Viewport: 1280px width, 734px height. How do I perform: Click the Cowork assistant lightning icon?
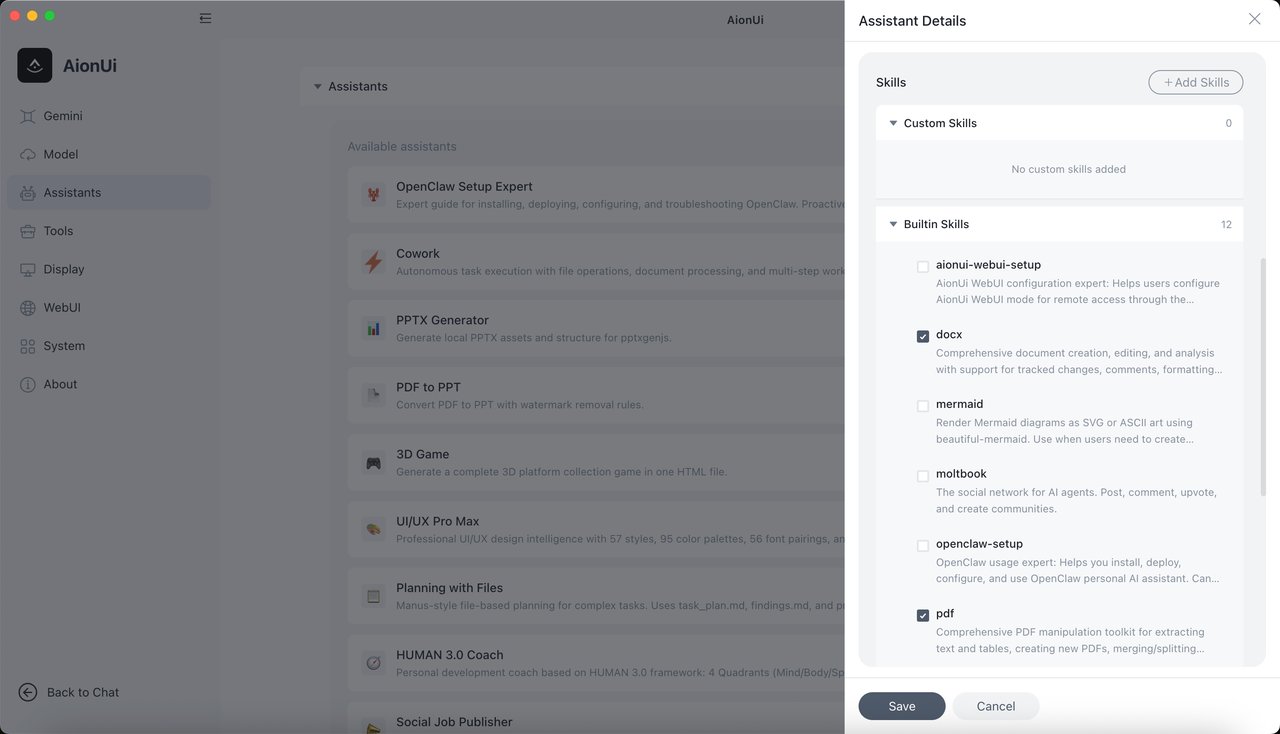373,261
